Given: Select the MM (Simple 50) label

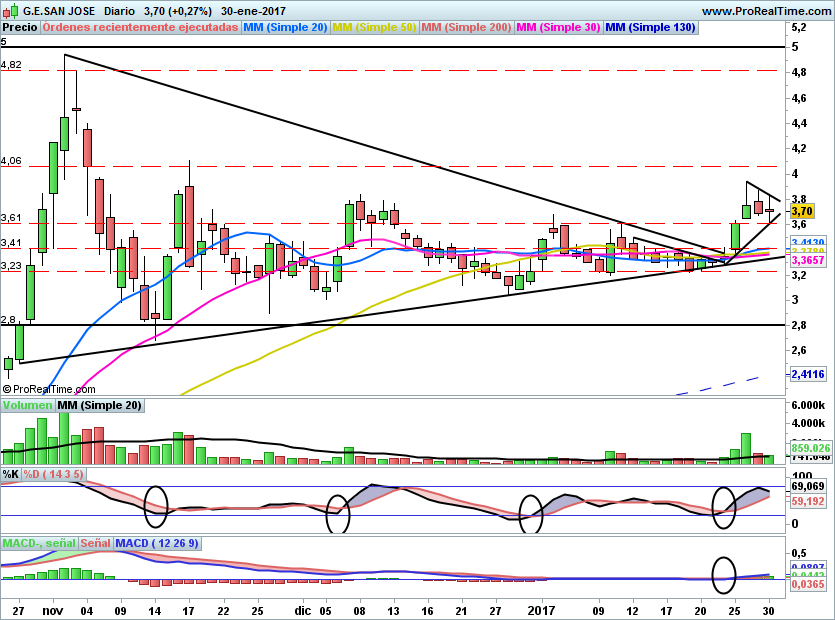Looking at the screenshot, I should (374, 27).
